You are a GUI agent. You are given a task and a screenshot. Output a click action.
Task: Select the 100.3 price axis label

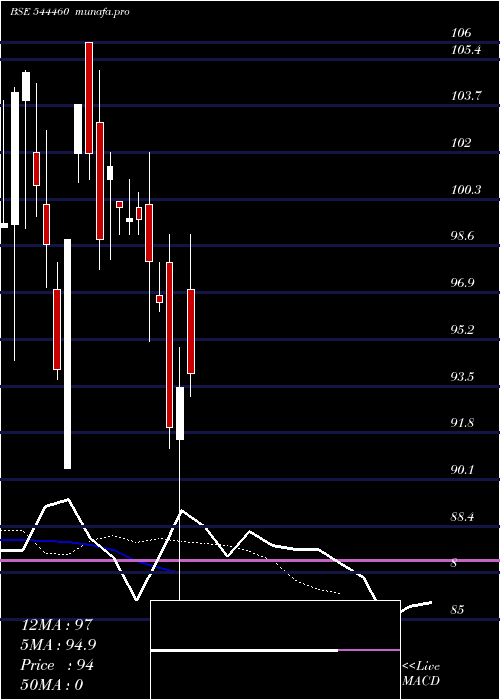pyautogui.click(x=466, y=190)
